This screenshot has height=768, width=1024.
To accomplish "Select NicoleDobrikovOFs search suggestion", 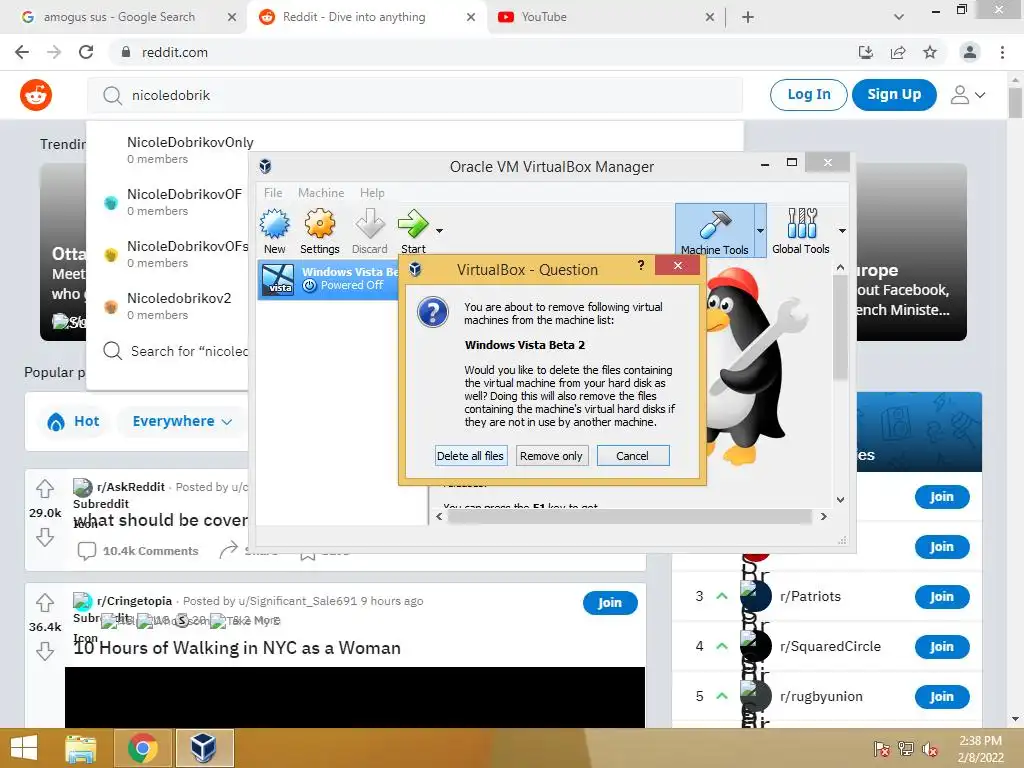I will point(187,253).
